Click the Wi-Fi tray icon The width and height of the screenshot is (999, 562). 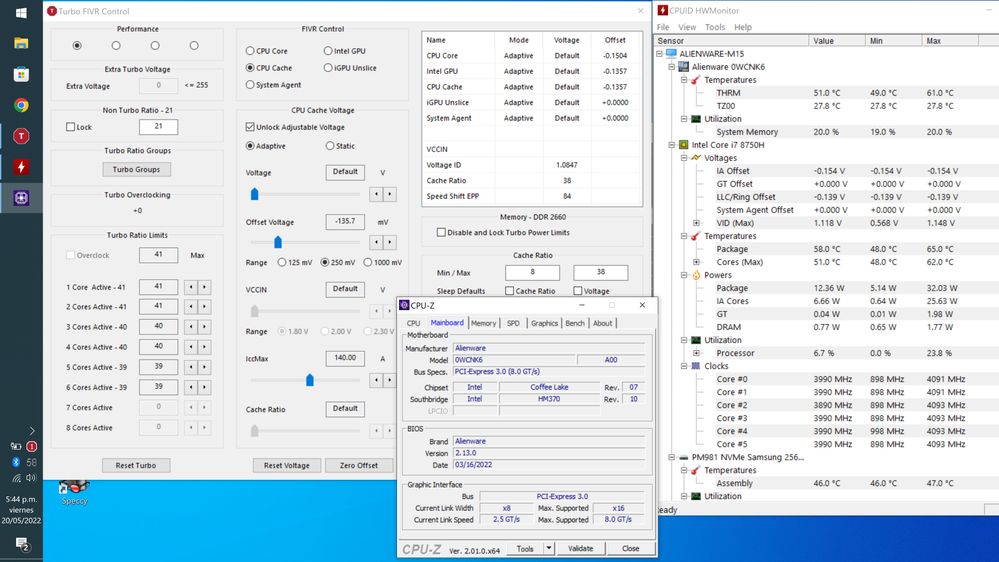tap(16, 478)
